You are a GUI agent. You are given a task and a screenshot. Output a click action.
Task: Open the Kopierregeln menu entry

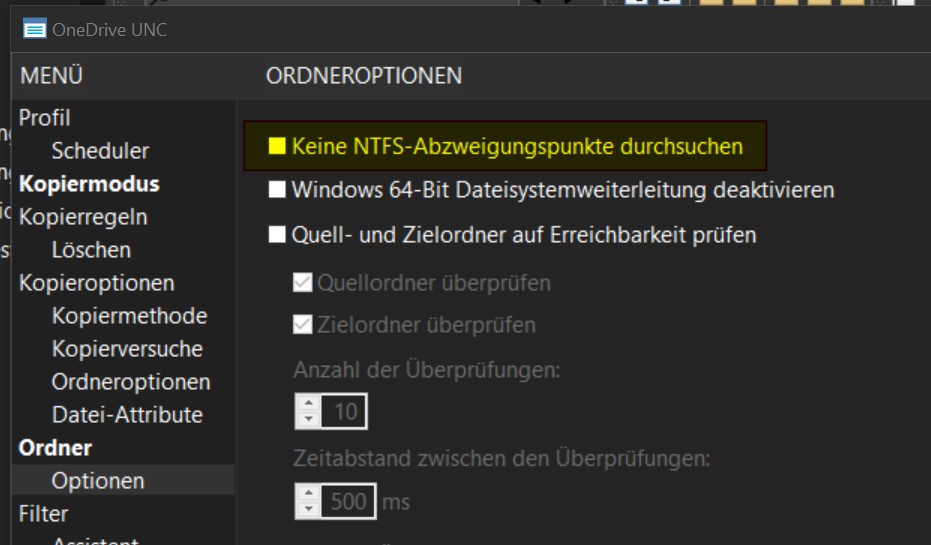tap(83, 217)
